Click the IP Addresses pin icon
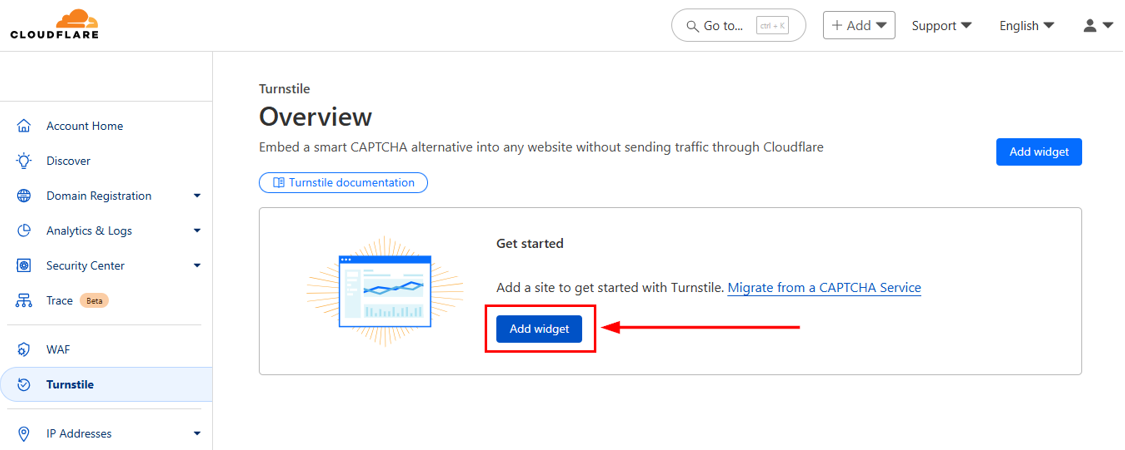1125x450 pixels. [x=25, y=434]
